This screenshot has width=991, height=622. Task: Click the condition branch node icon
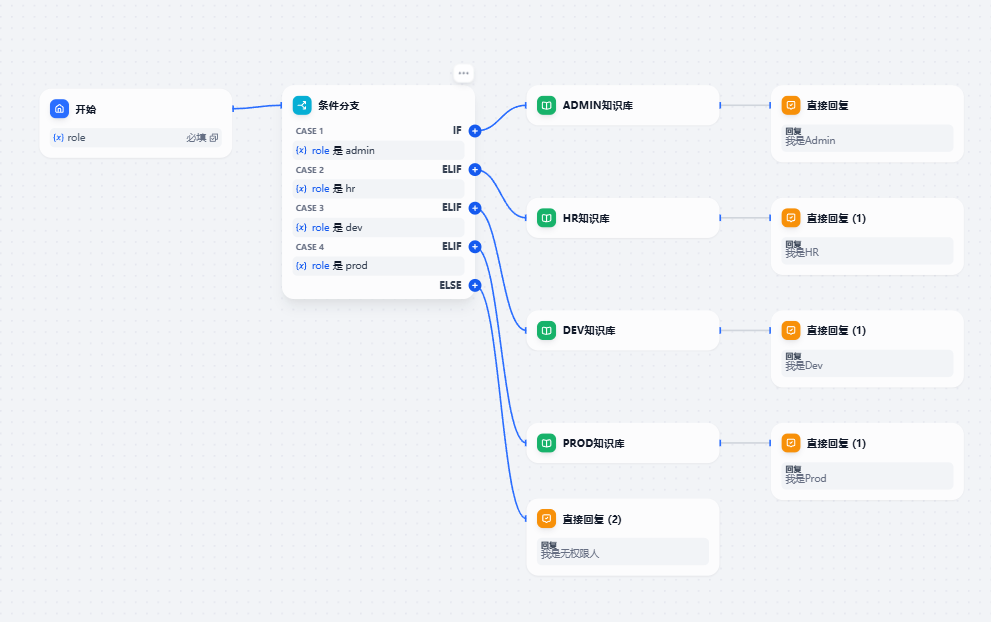tap(302, 105)
